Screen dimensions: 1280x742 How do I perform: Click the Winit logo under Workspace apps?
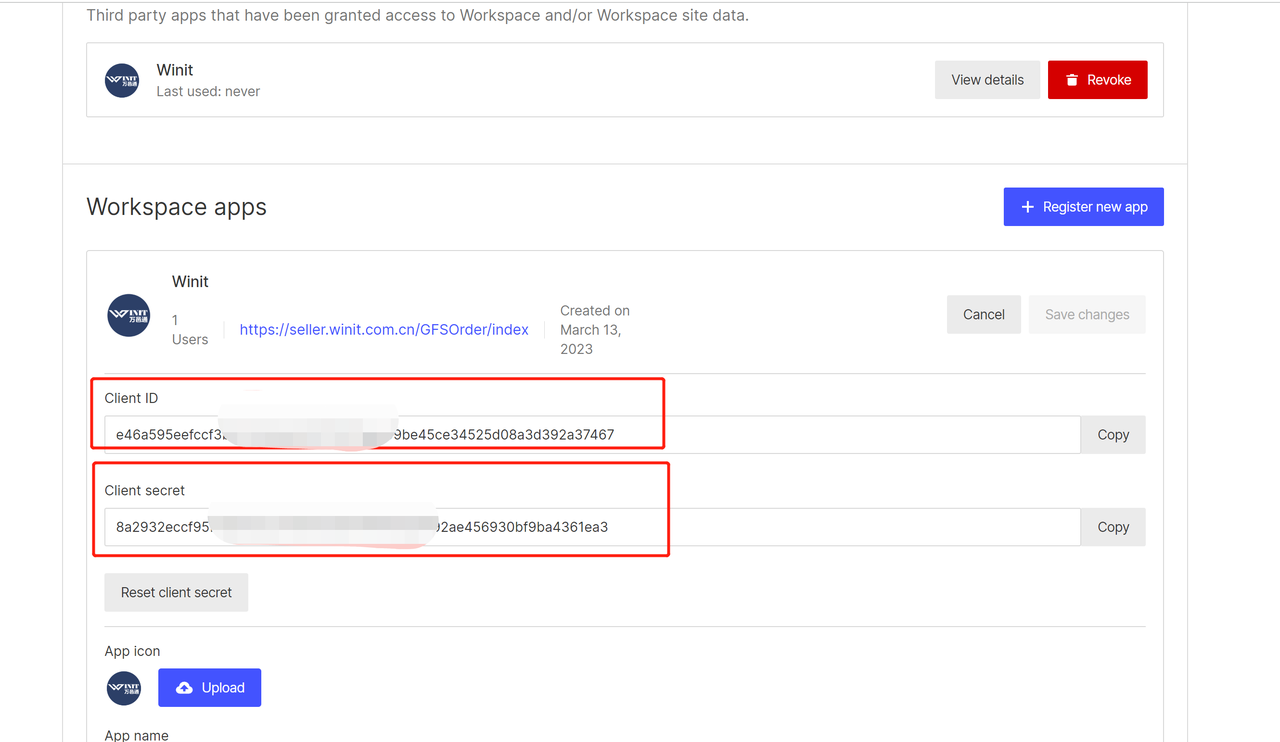(129, 316)
